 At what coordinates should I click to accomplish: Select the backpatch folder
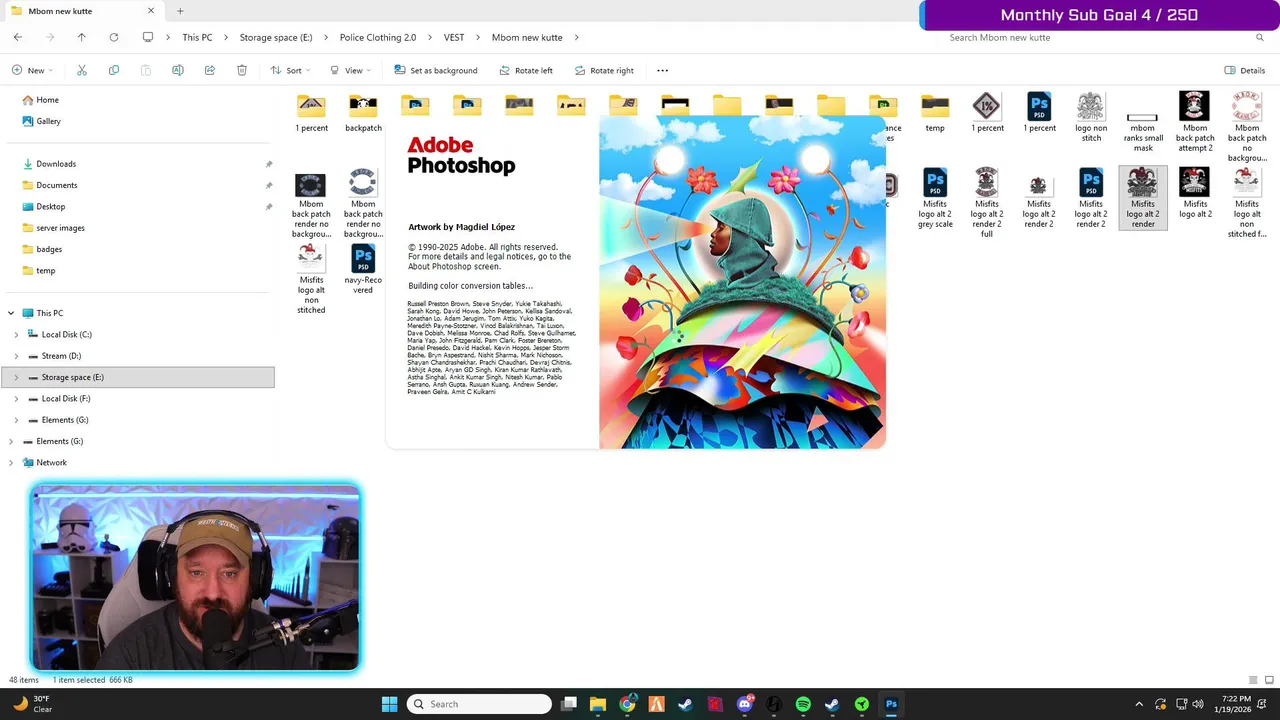[363, 113]
